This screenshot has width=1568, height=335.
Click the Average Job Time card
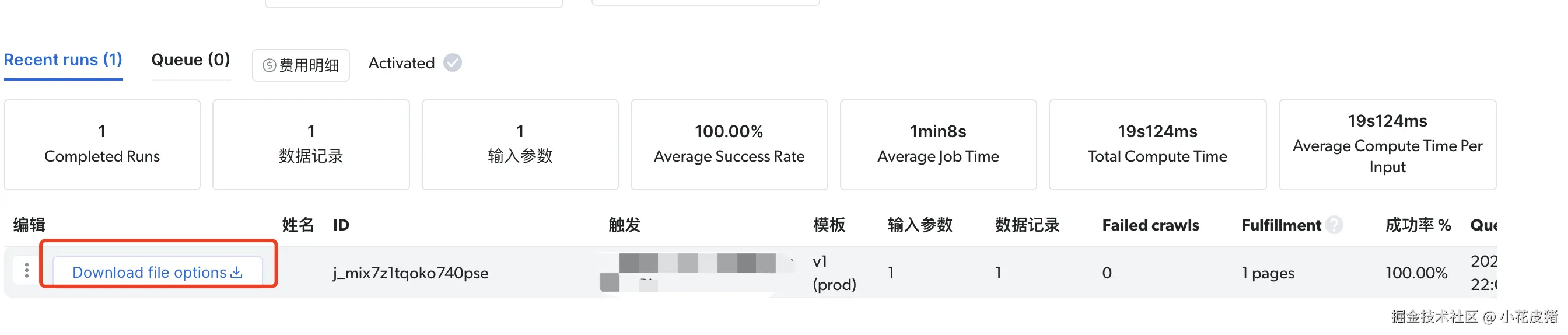937,144
